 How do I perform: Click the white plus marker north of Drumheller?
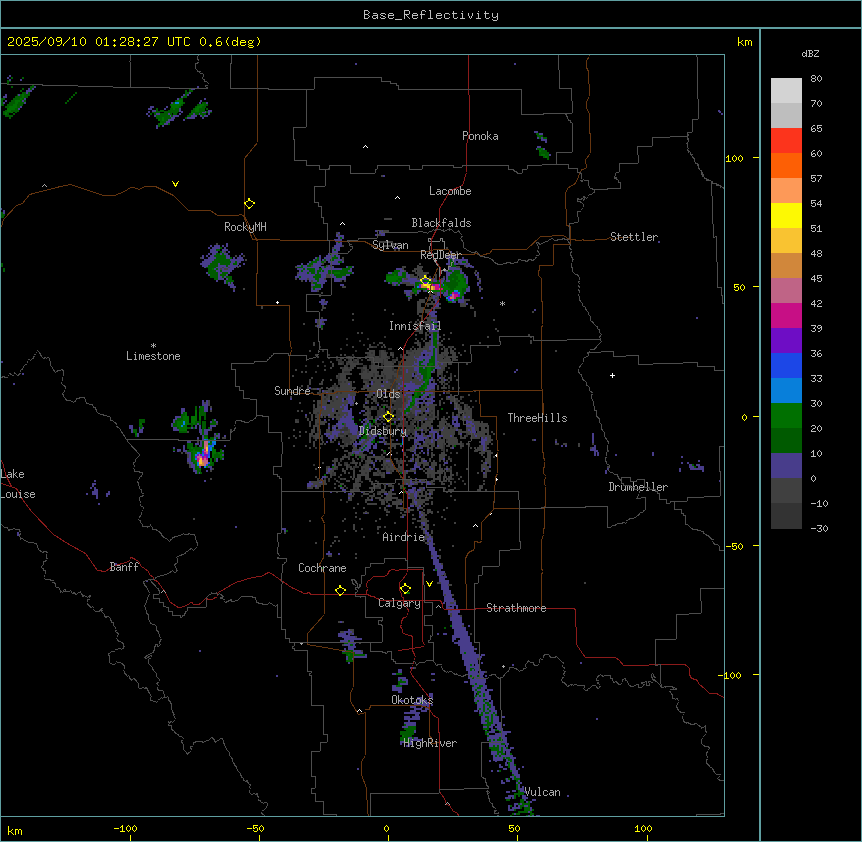(x=612, y=375)
